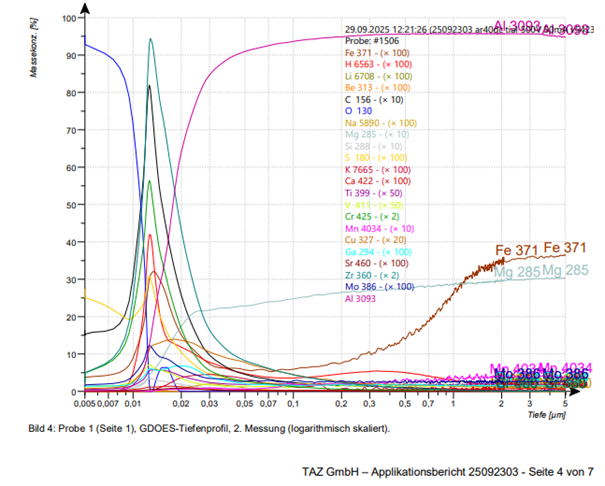Select Cr 425 in the legend
The image size is (605, 486).
point(370,216)
